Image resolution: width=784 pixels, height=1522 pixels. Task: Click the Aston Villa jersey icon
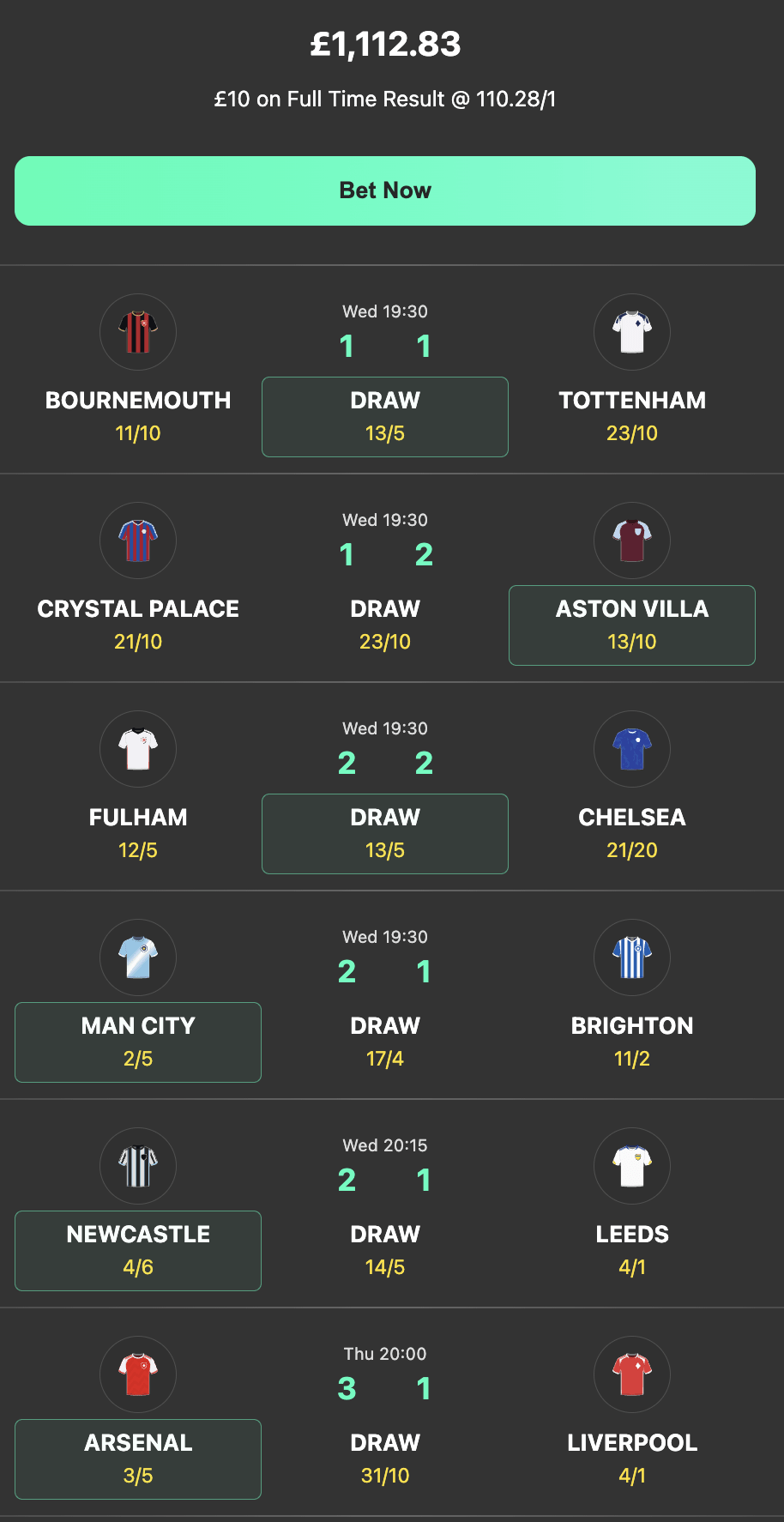632,541
